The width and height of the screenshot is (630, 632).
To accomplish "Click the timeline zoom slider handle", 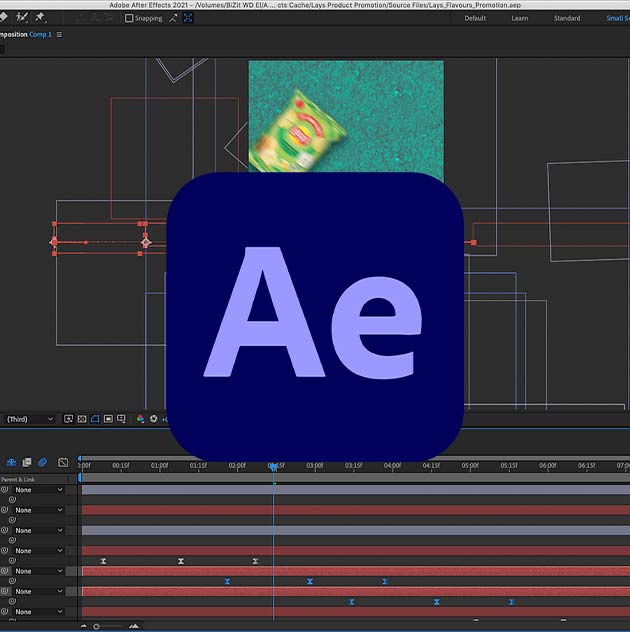I will pos(96,626).
